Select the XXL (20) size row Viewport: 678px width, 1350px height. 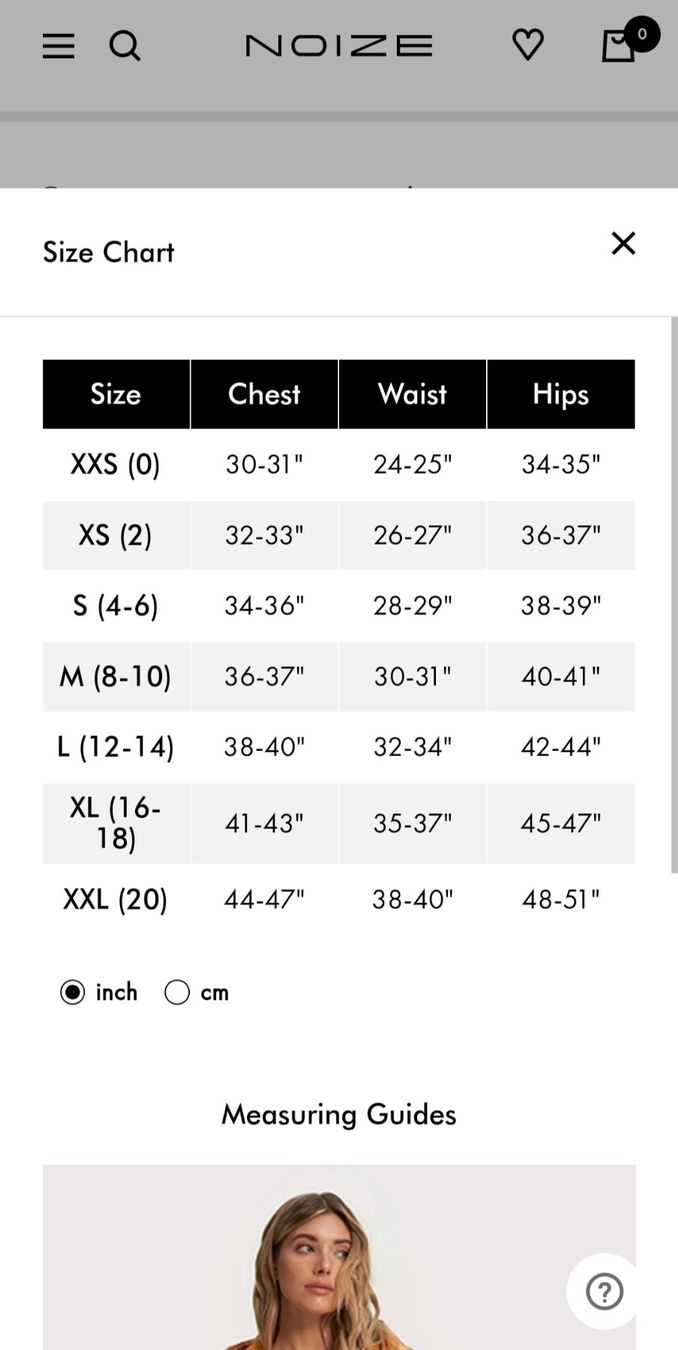coord(339,899)
